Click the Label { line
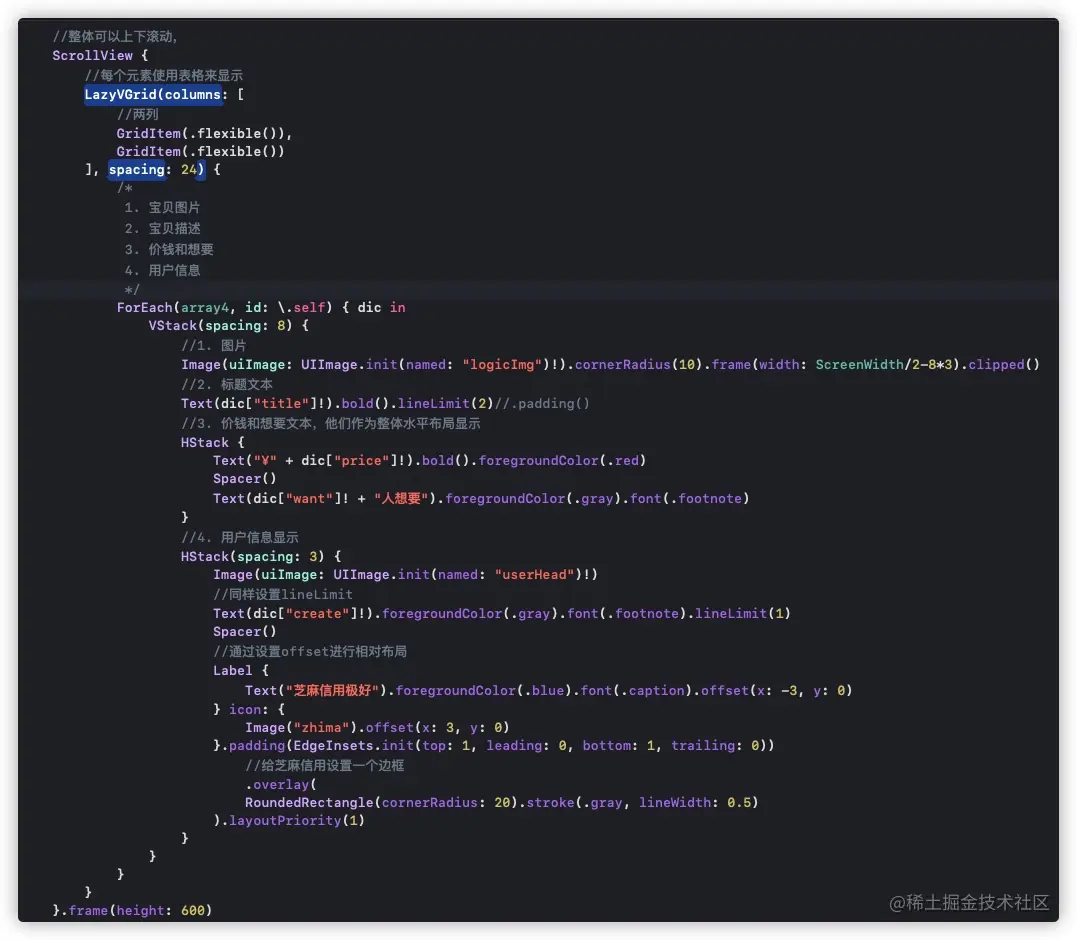Image resolution: width=1077 pixels, height=940 pixels. pyautogui.click(x=240, y=671)
